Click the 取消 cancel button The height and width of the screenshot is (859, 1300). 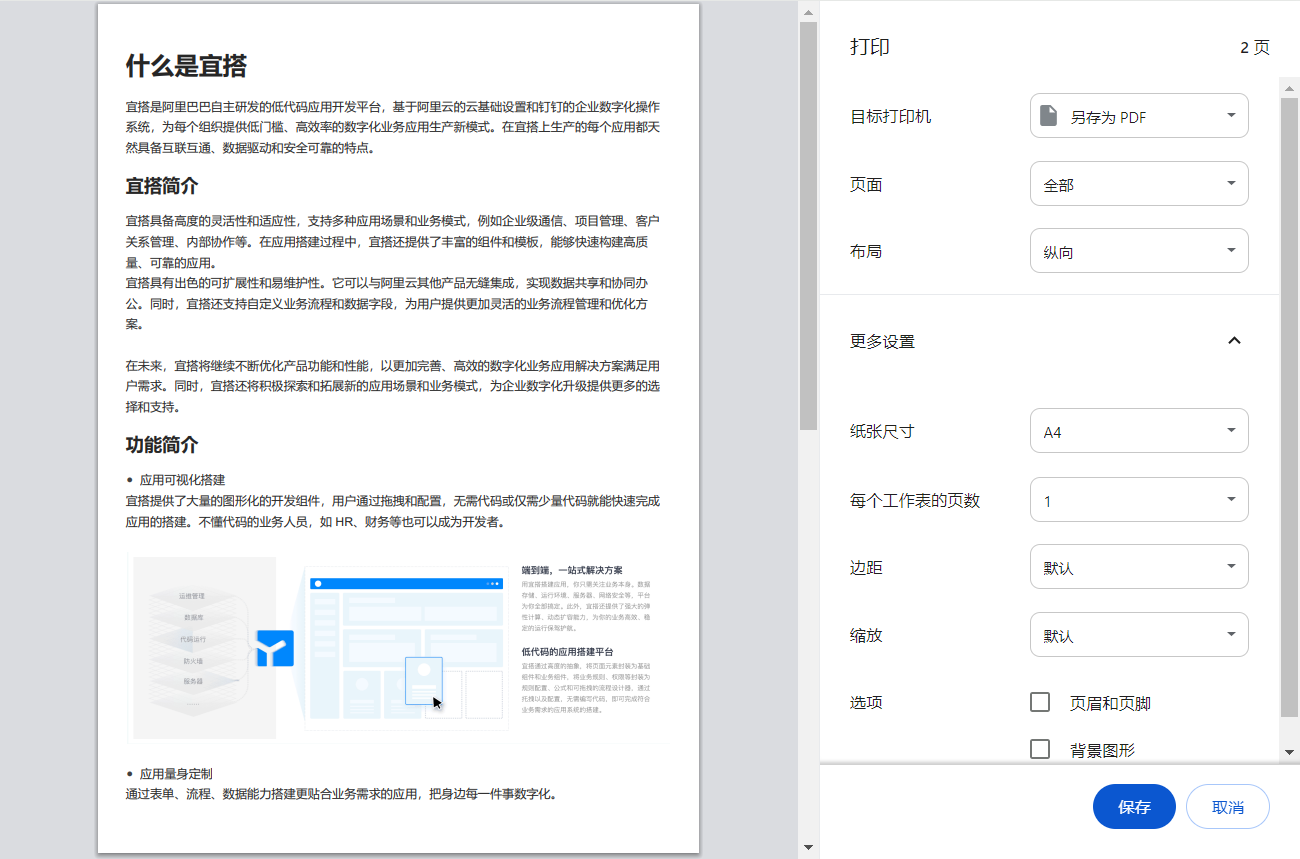[1228, 807]
